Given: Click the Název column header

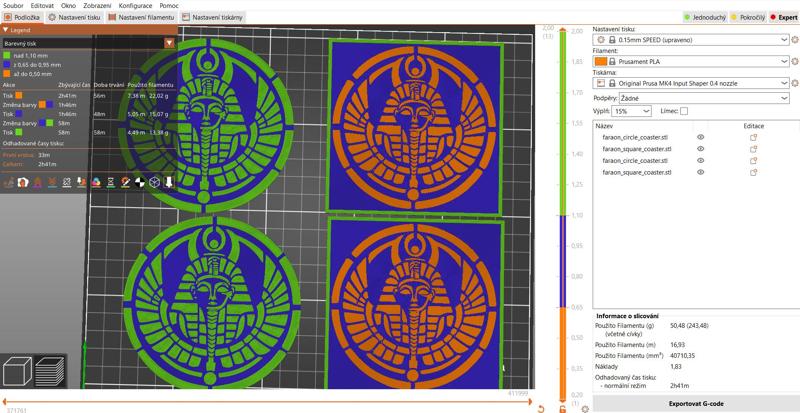Looking at the screenshot, I should pos(605,126).
